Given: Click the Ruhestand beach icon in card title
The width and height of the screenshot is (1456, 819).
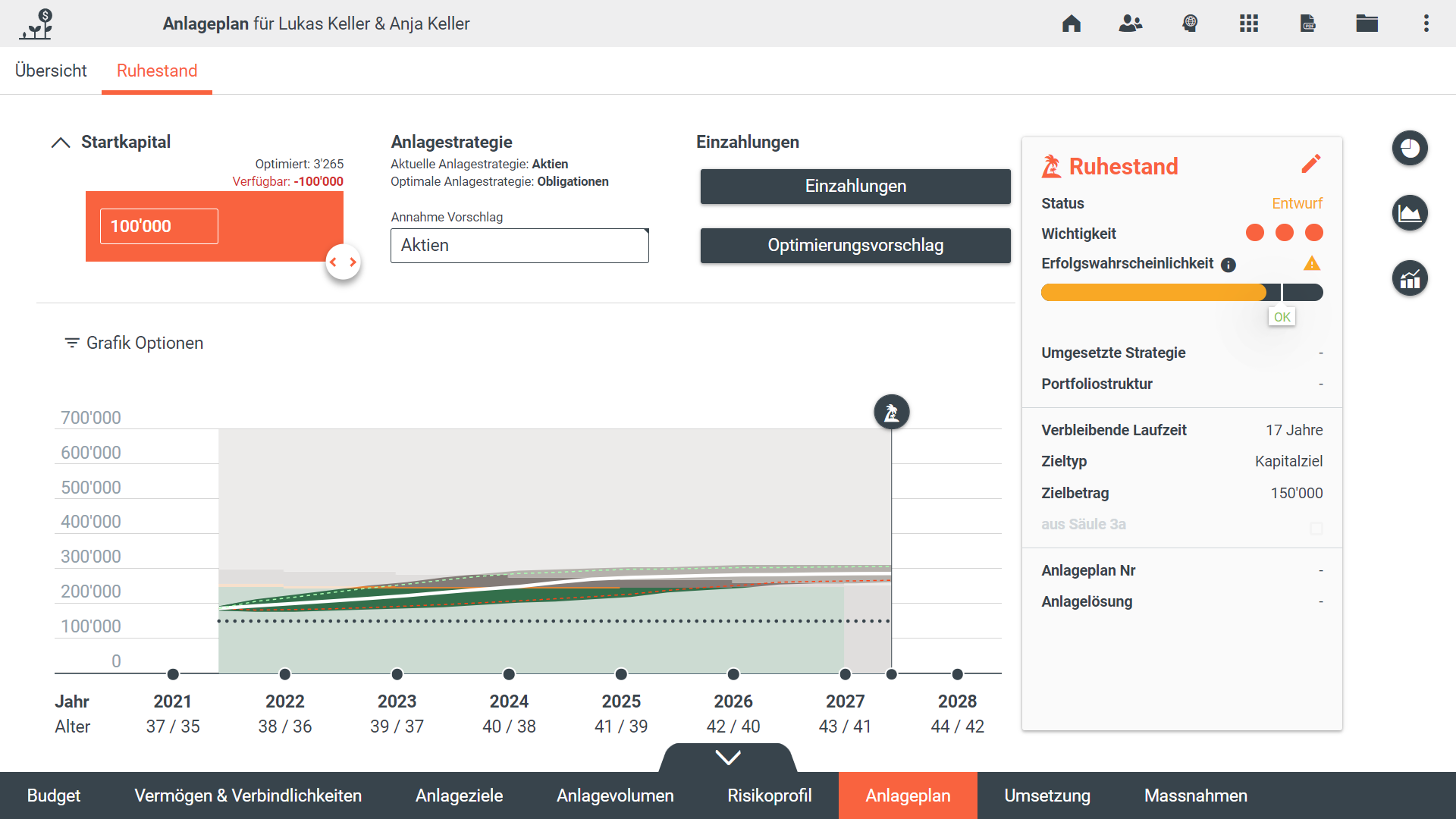Looking at the screenshot, I should click(x=1051, y=166).
